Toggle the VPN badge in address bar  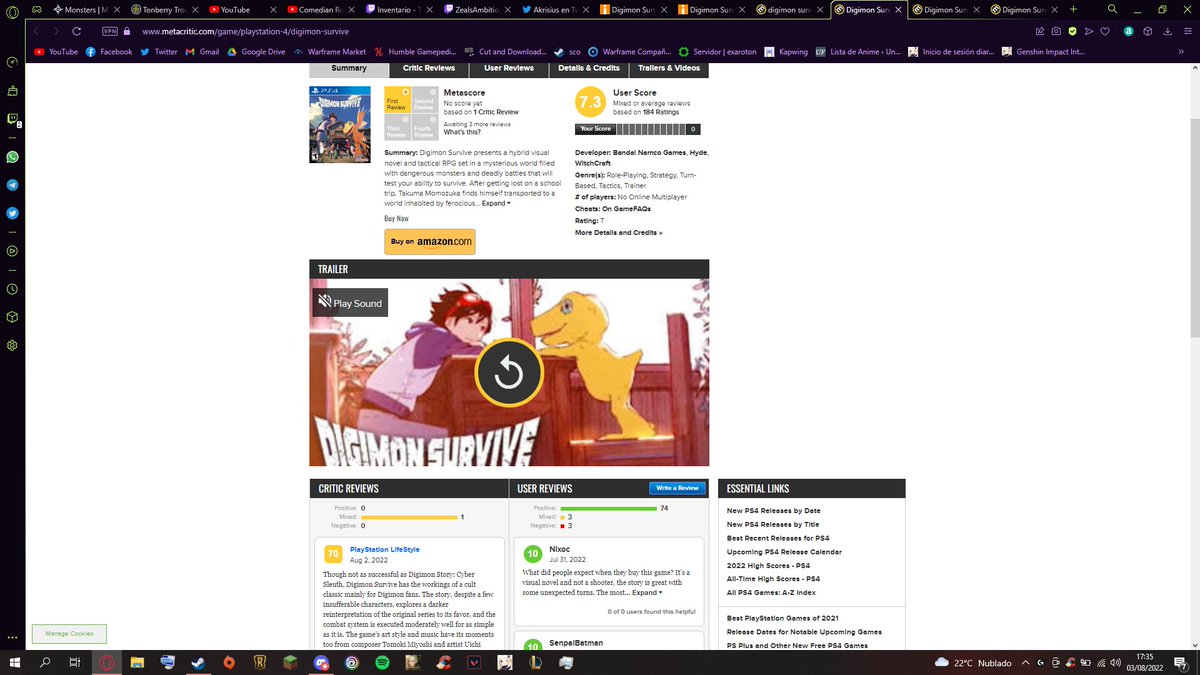click(110, 31)
